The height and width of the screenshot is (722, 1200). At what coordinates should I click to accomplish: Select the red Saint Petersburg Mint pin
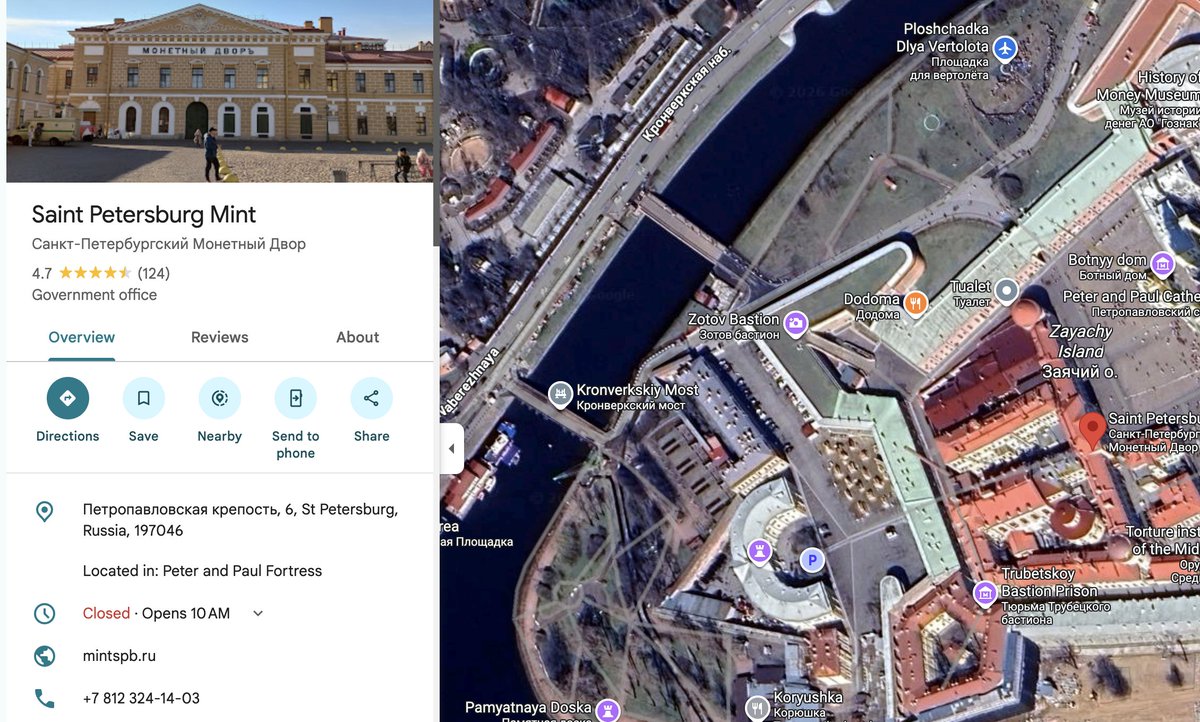1091,431
